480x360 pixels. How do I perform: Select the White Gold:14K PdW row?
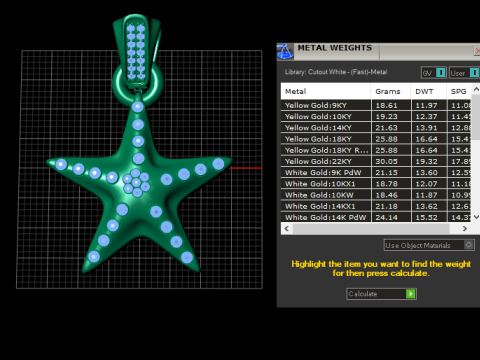click(376, 217)
